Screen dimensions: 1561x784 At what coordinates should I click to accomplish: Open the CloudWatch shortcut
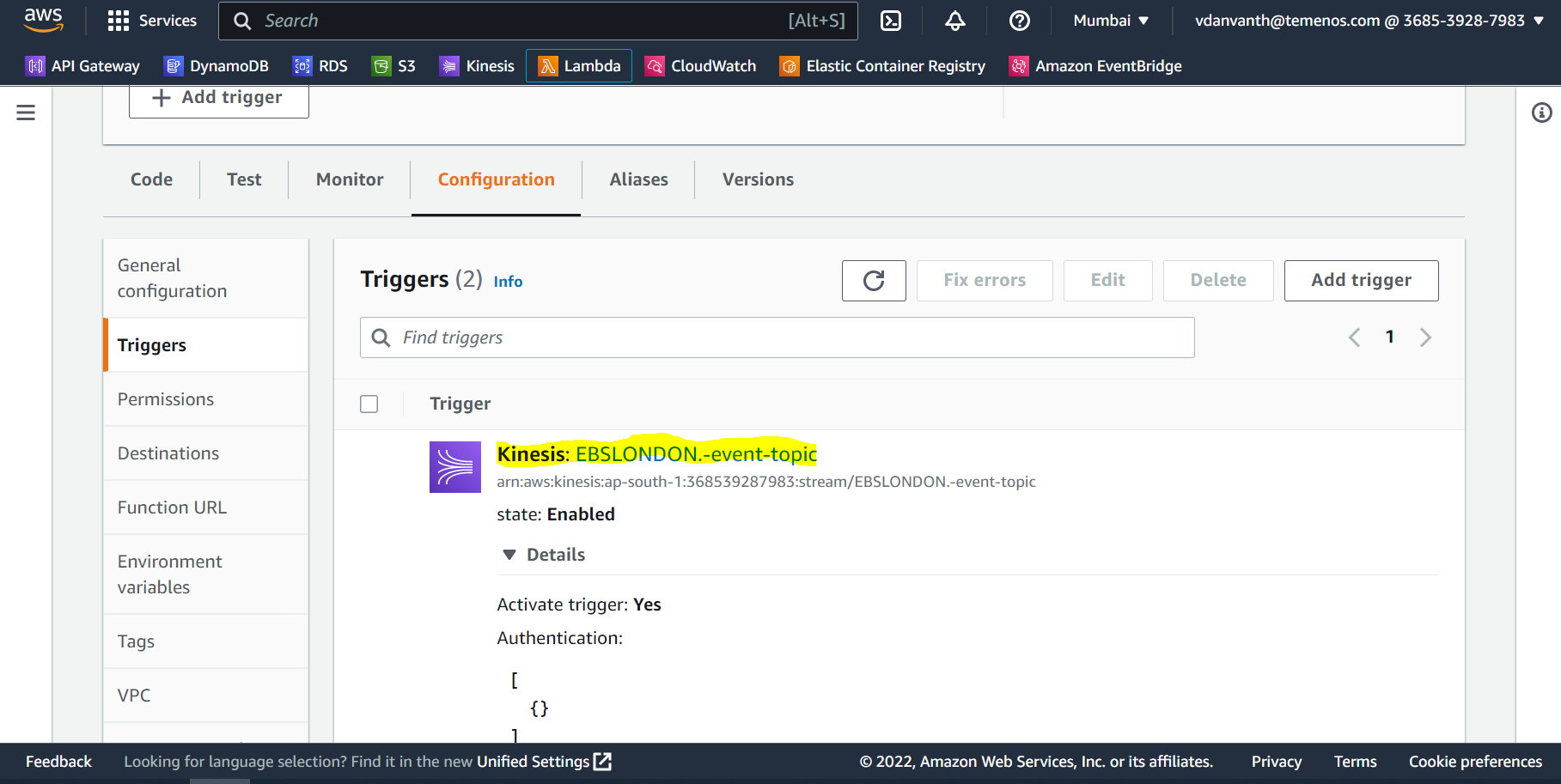tap(701, 66)
